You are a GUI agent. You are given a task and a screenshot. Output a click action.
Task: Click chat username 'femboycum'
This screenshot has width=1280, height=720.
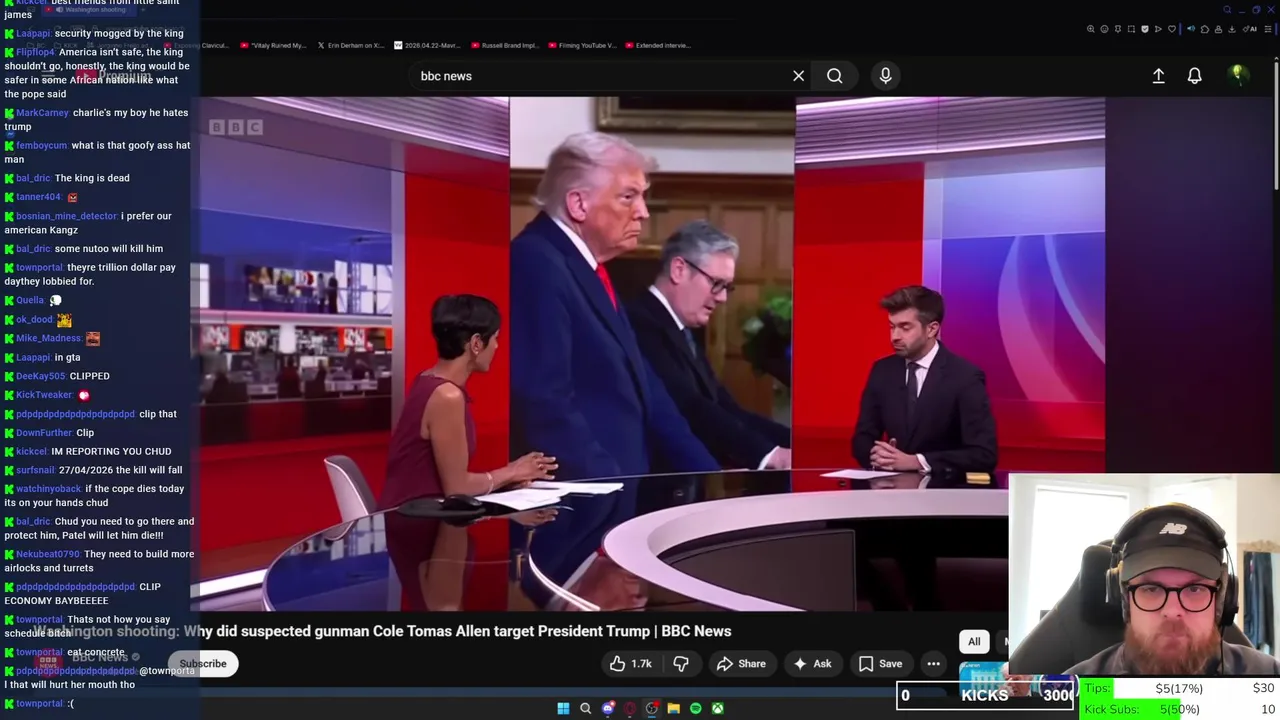42,146
